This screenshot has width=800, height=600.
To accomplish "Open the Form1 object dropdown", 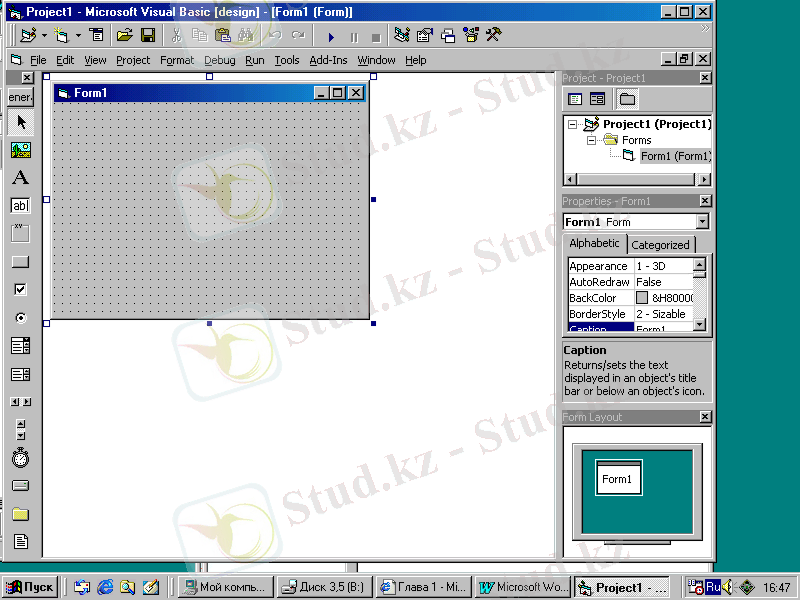I will [703, 222].
